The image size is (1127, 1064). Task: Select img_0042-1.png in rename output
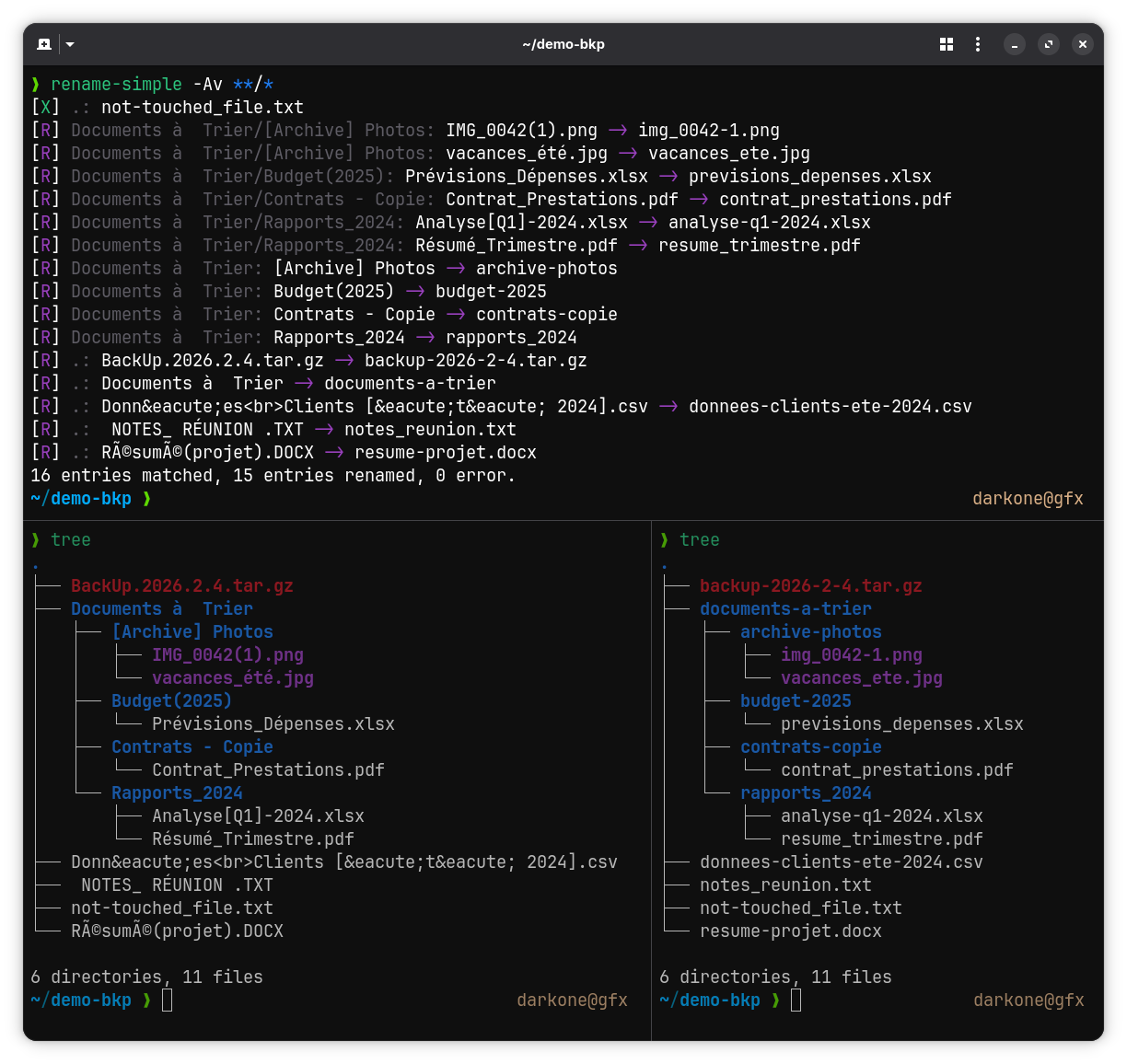coord(709,131)
